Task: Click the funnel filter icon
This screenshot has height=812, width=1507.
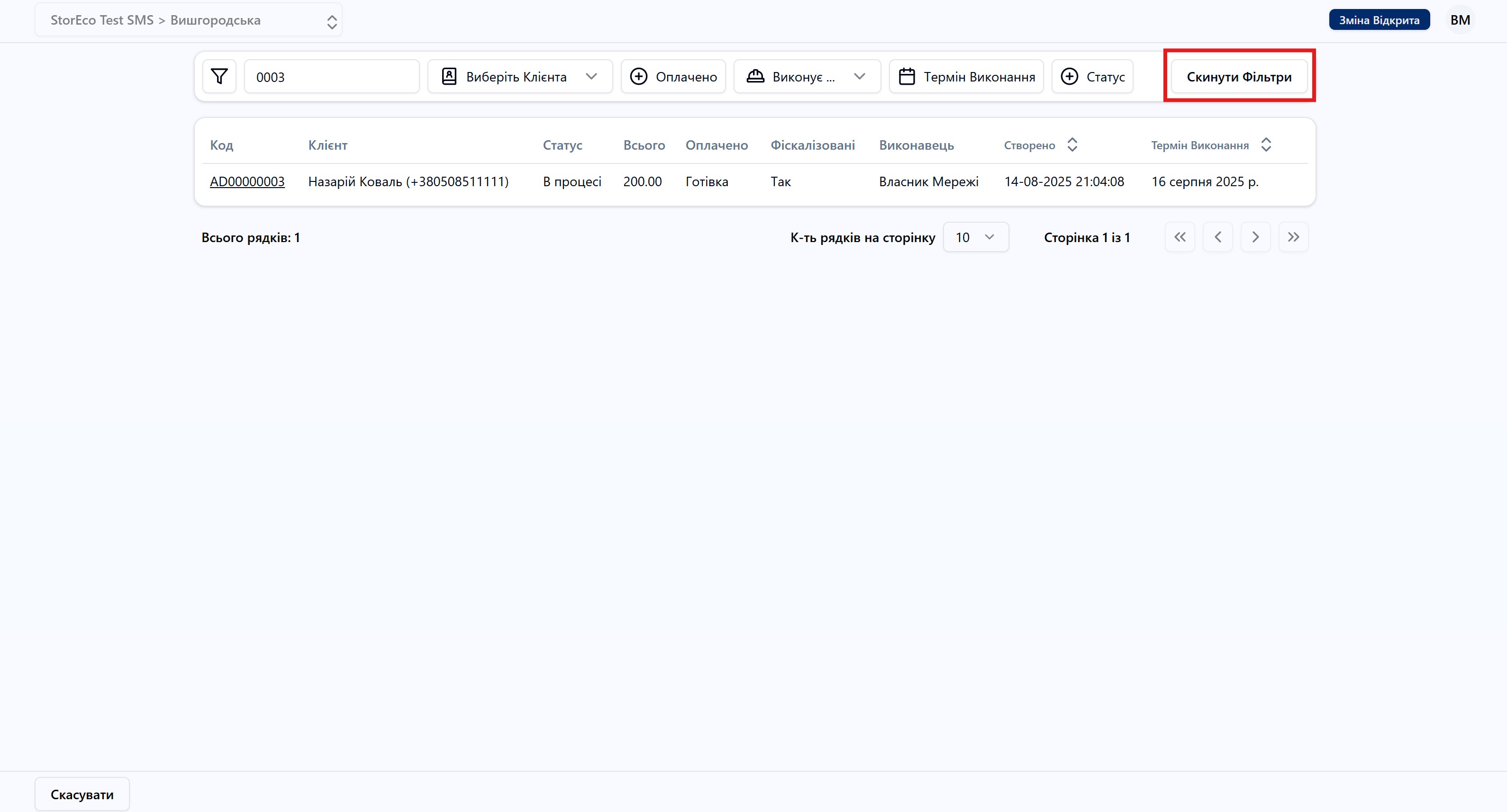Action: (x=219, y=76)
